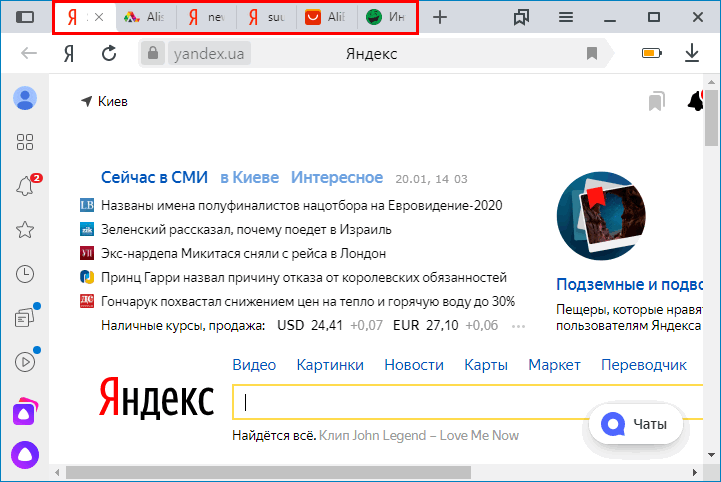
Task: Toggle the side panel icon in title bar
Action: (25, 17)
